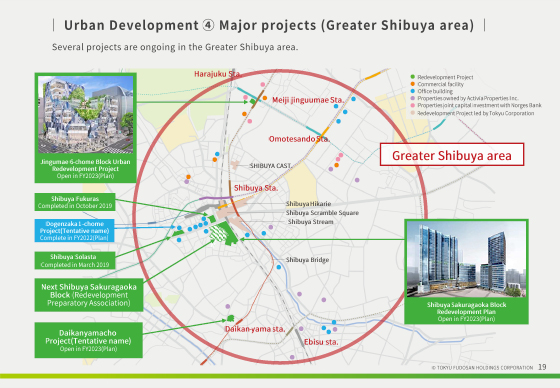The height and width of the screenshot is (388, 560).
Task: Click the SHIBUYA CAST. map label
Action: point(270,166)
